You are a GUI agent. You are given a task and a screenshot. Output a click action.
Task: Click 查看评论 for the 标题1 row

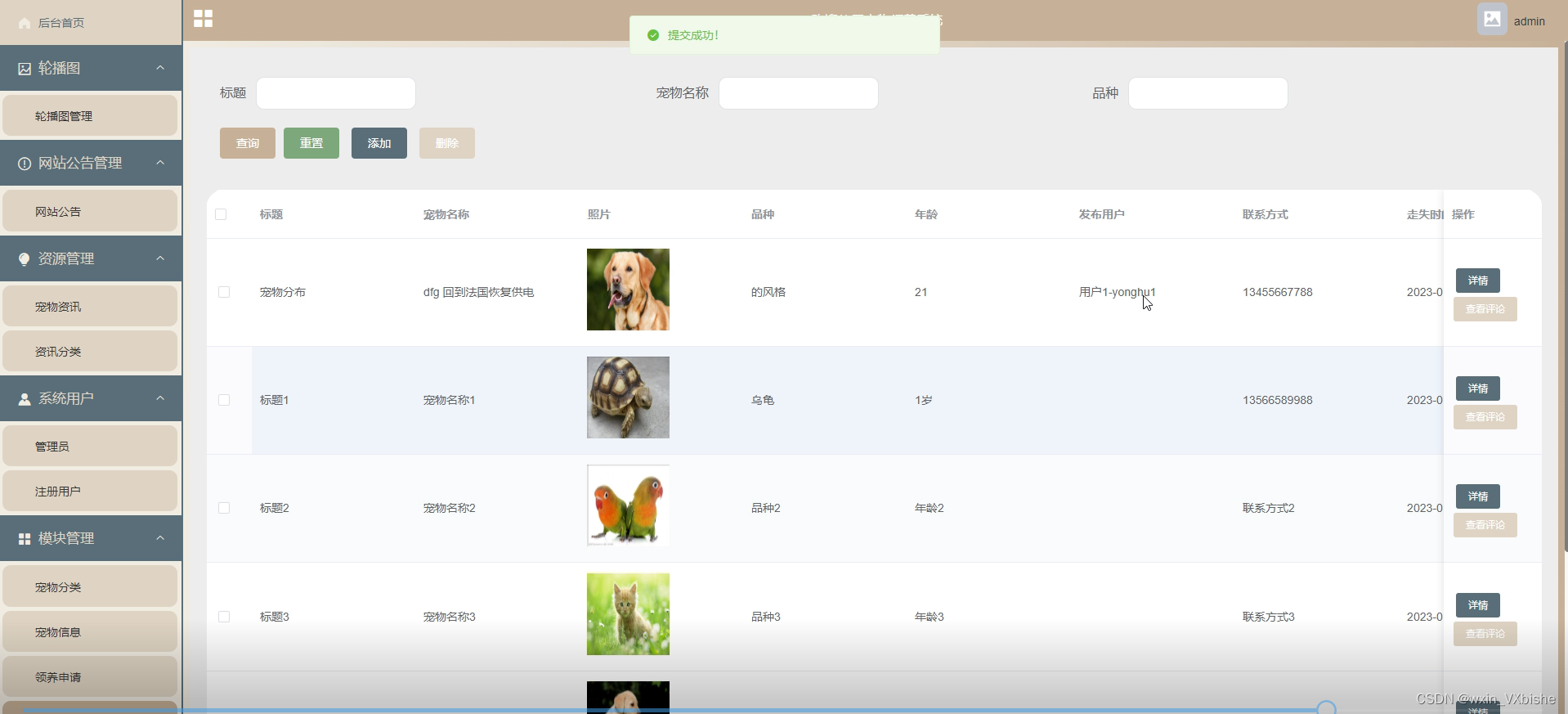(x=1485, y=417)
